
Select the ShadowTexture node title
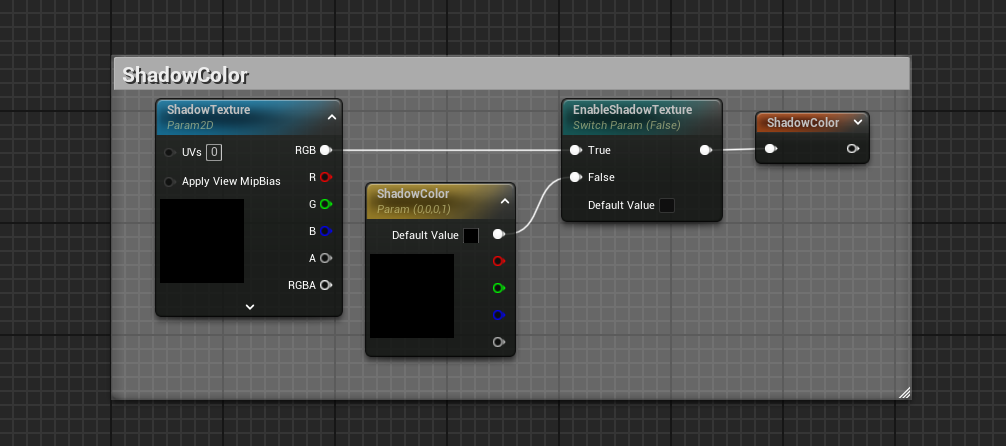point(209,110)
